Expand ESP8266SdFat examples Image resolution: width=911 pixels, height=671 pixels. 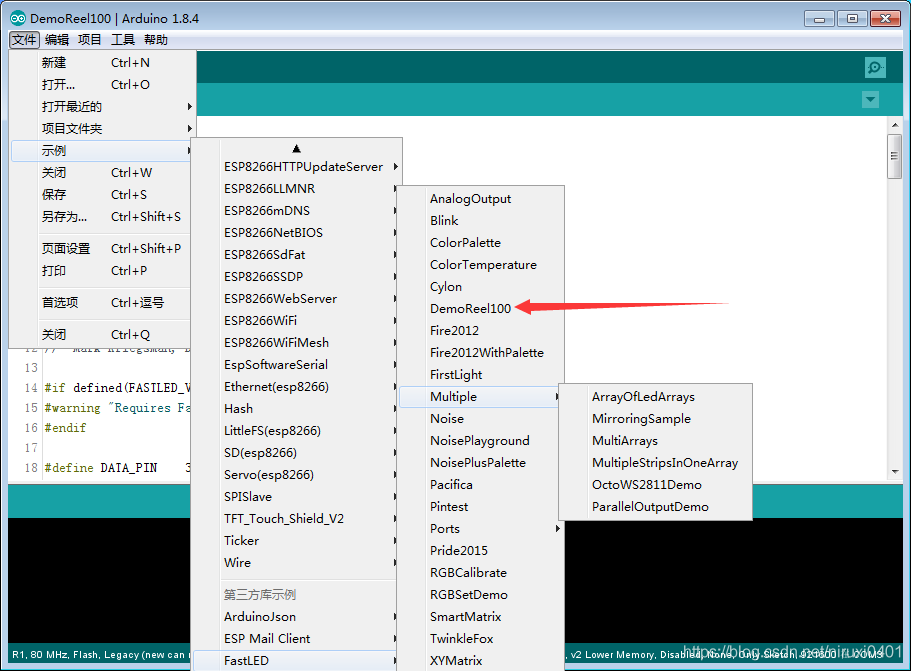click(x=296, y=255)
